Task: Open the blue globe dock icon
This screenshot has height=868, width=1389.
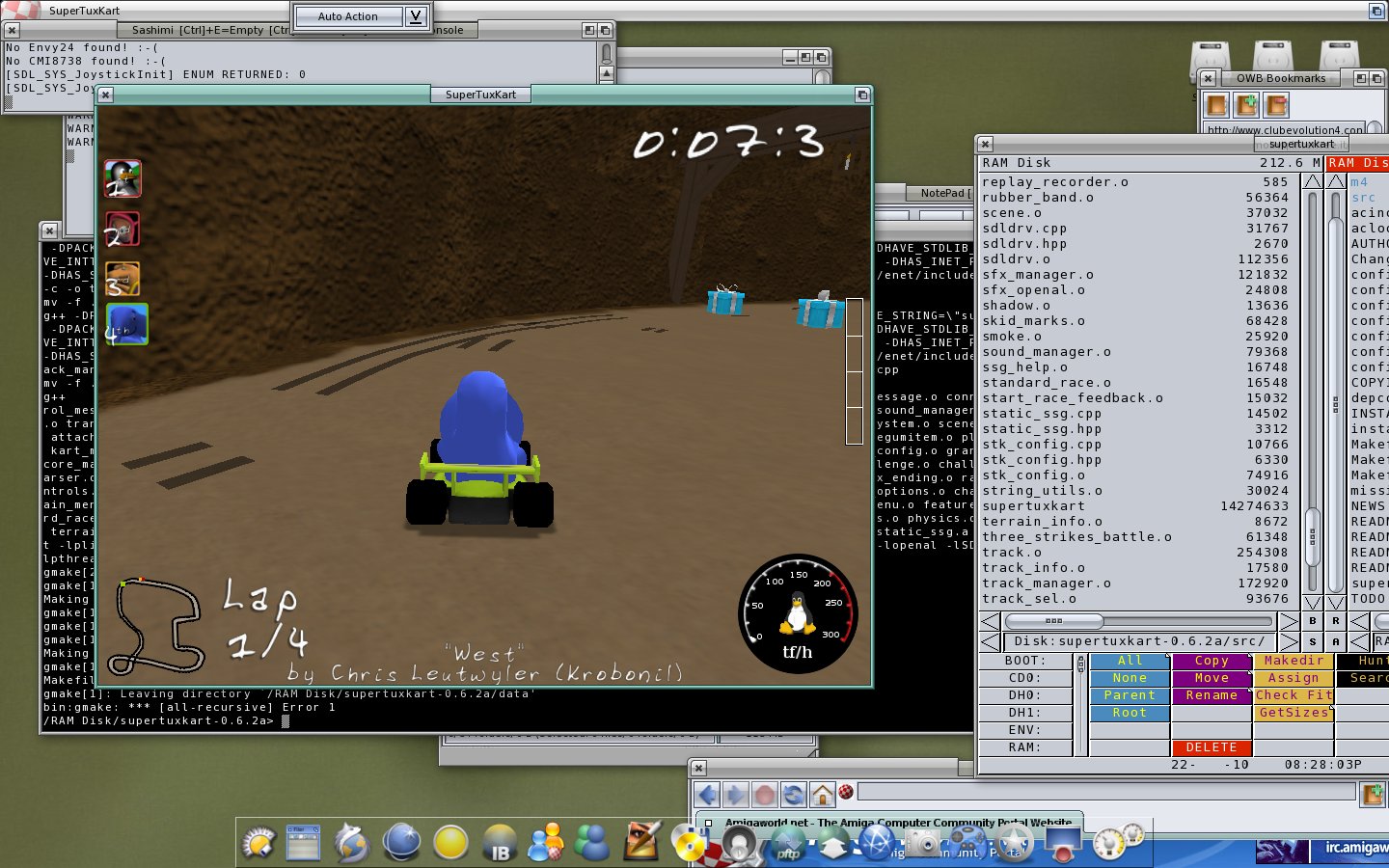Action: [401, 843]
